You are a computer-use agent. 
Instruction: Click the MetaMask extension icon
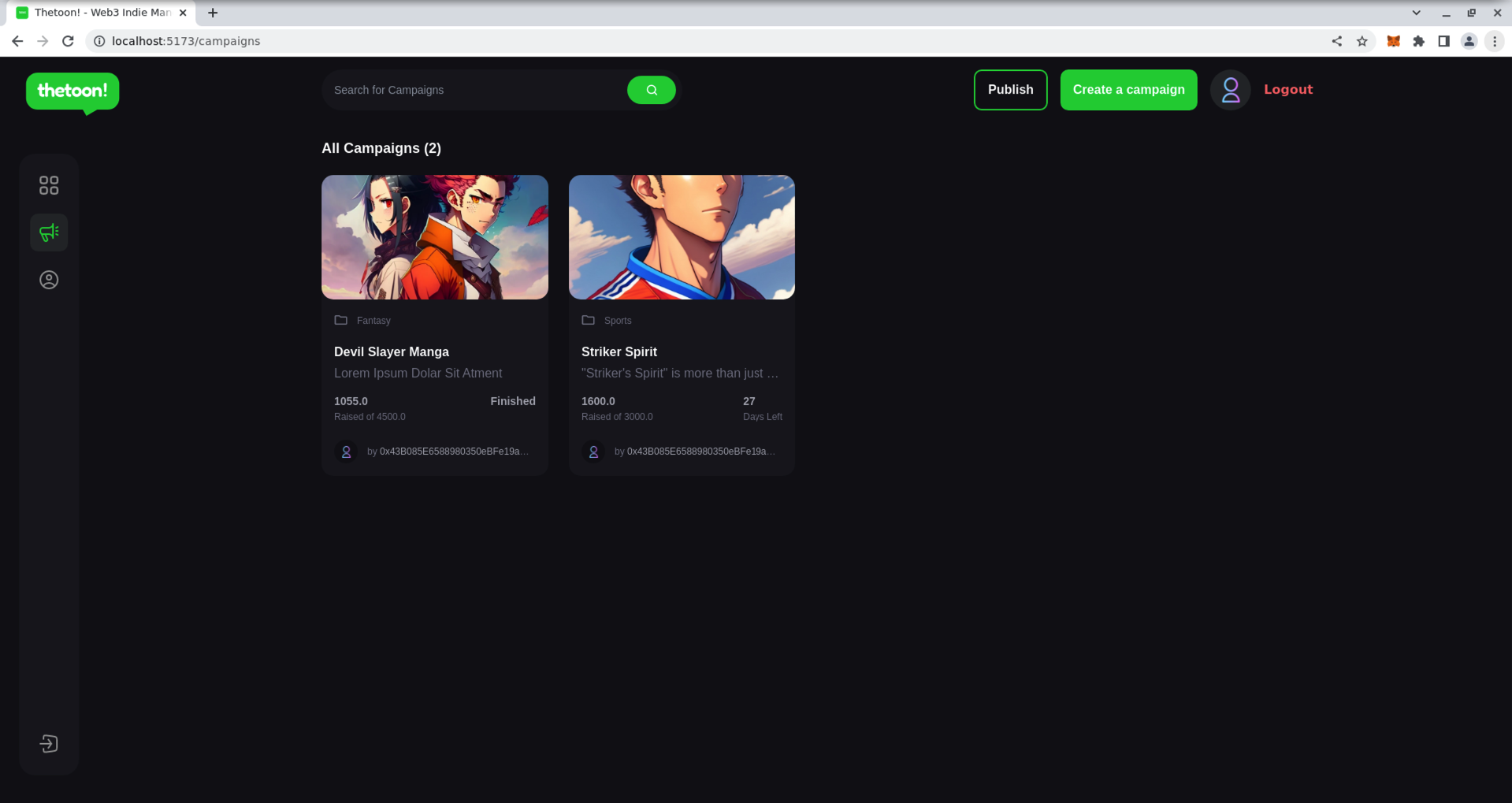click(x=1392, y=41)
